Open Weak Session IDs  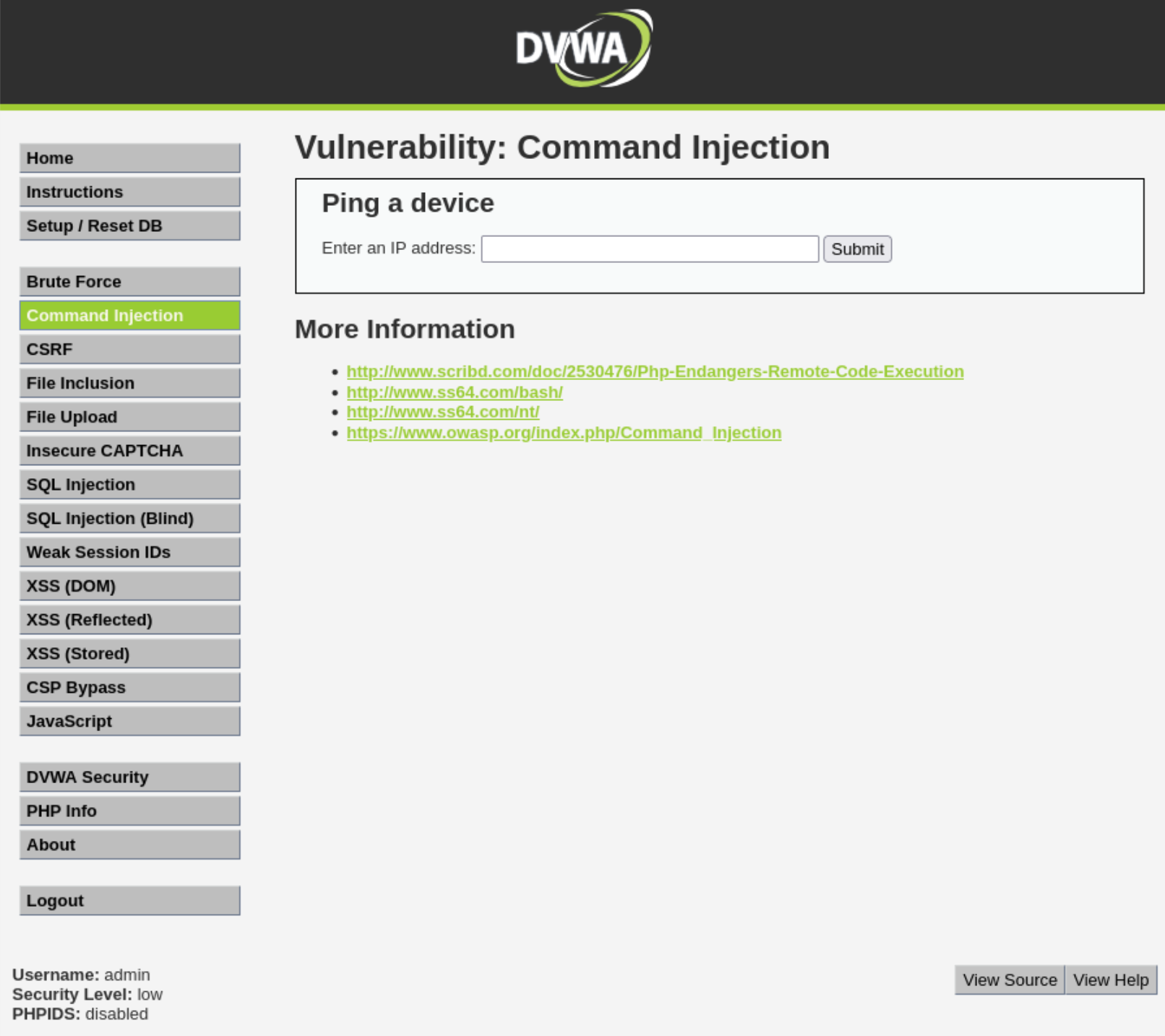130,553
